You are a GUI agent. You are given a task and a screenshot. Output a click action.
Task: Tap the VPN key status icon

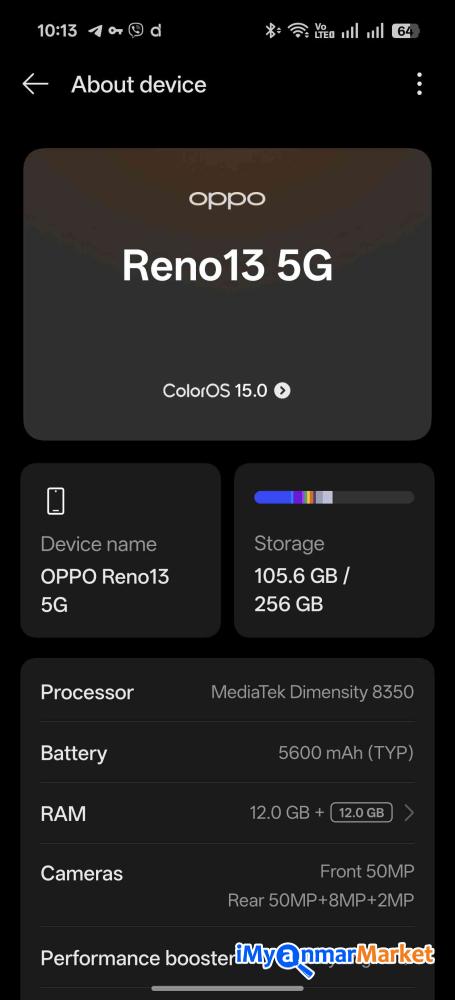[116, 30]
